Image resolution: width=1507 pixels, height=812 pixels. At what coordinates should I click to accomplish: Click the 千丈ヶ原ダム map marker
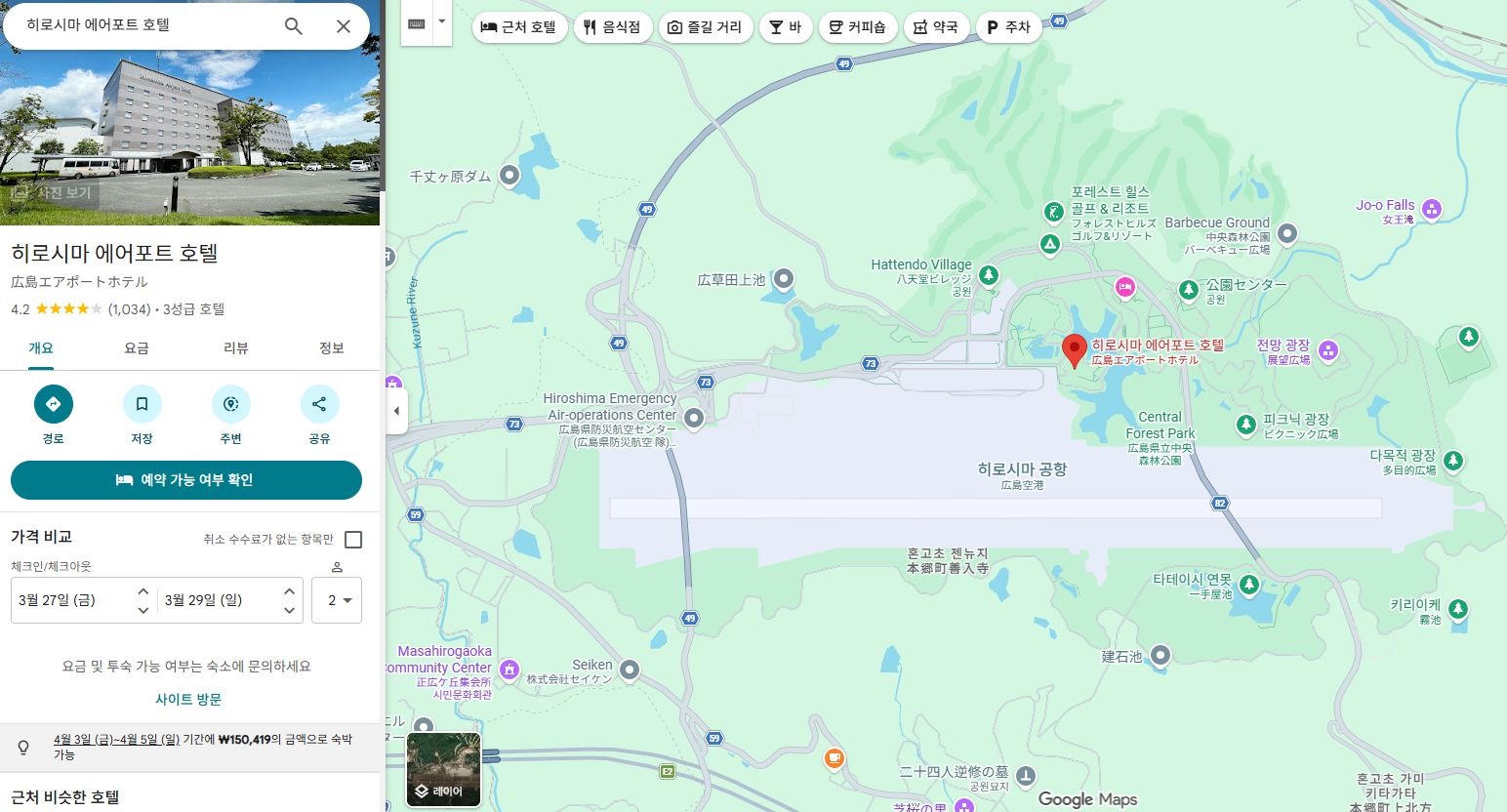(509, 176)
